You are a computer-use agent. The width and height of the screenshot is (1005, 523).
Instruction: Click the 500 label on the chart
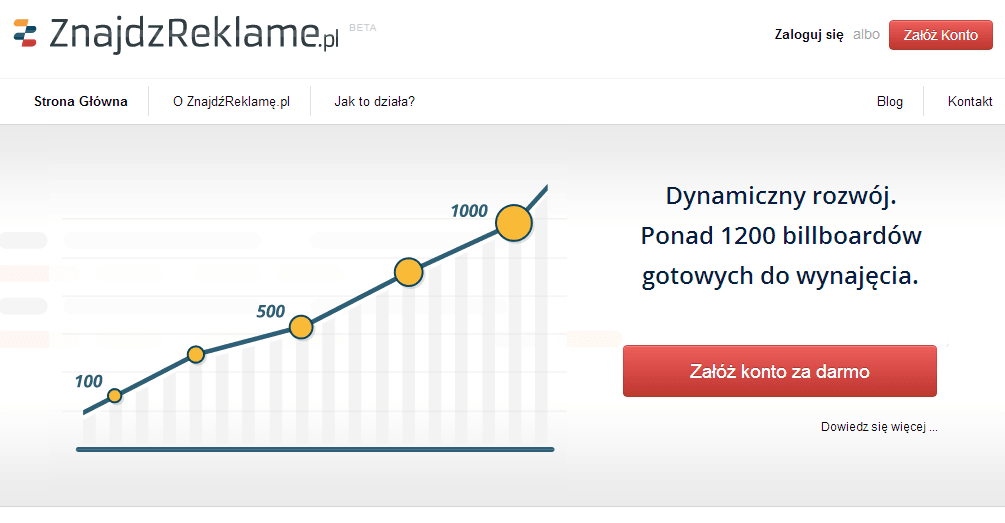pos(270,311)
